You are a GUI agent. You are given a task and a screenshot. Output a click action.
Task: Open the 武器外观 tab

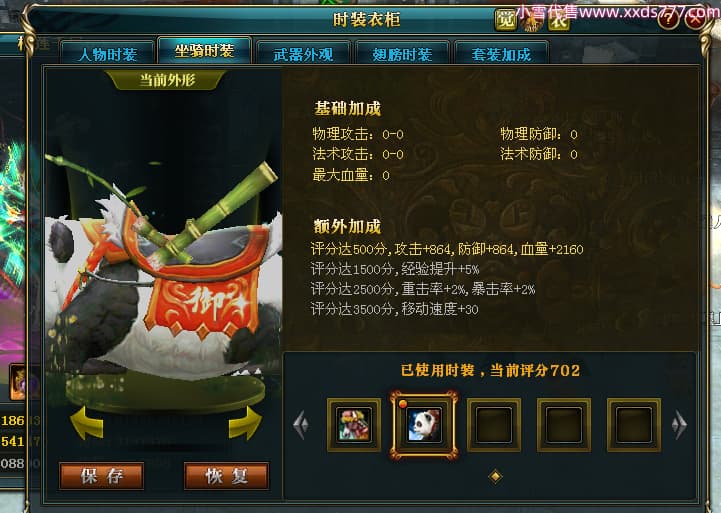coord(303,53)
